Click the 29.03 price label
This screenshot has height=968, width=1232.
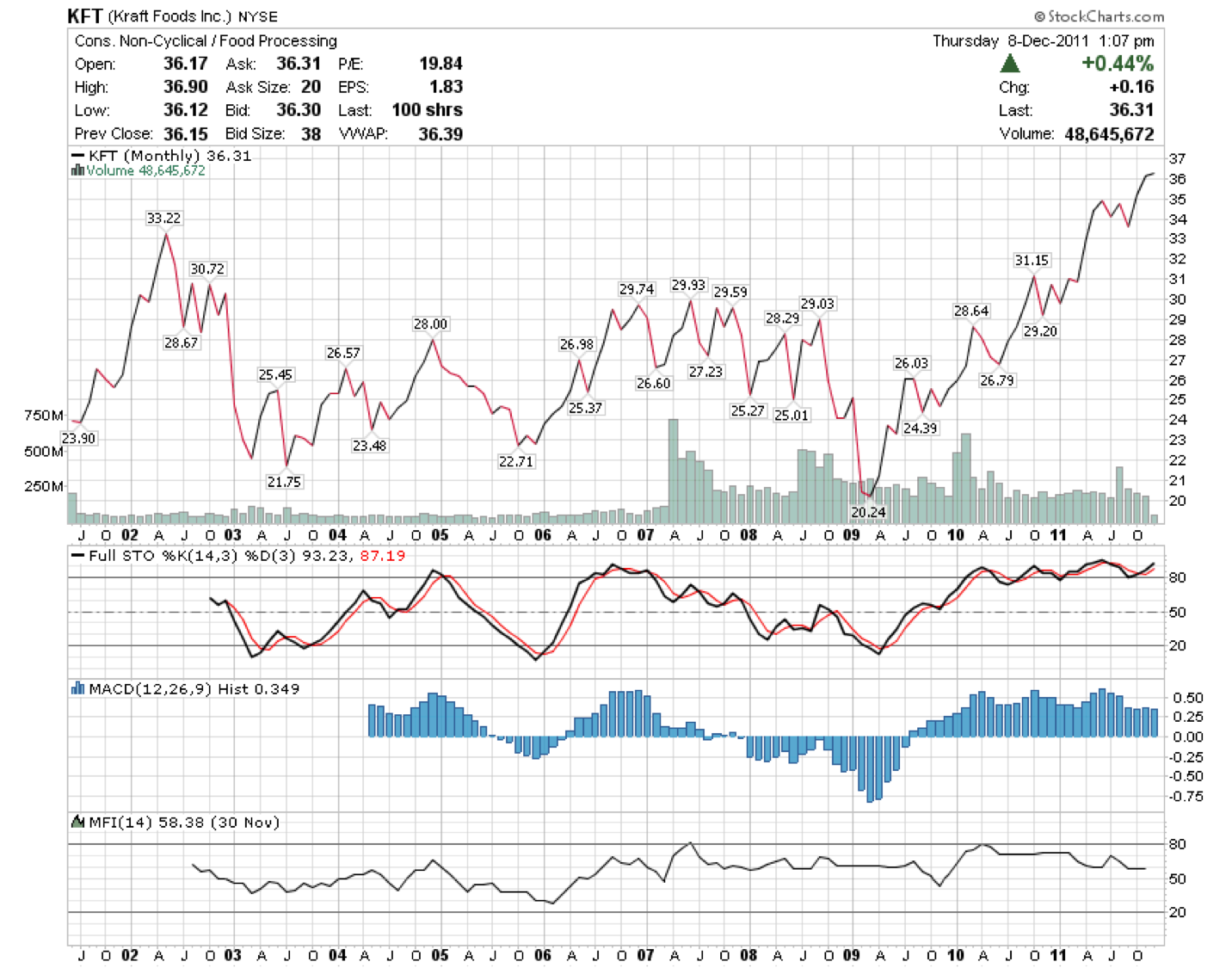pyautogui.click(x=817, y=304)
